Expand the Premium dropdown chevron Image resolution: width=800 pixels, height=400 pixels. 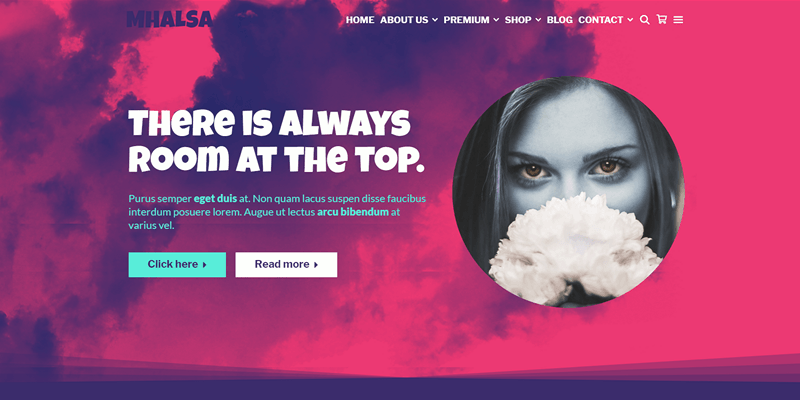click(x=496, y=20)
